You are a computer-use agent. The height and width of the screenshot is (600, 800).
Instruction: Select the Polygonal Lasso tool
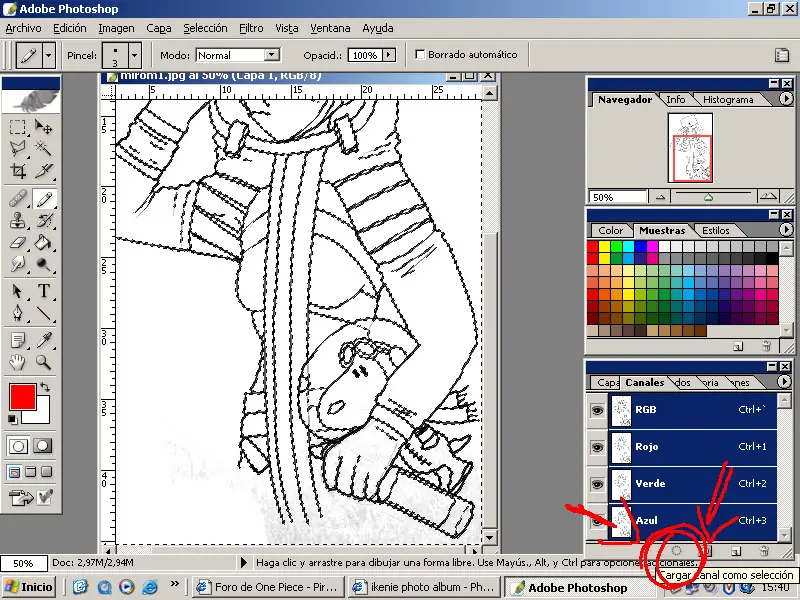[17, 148]
